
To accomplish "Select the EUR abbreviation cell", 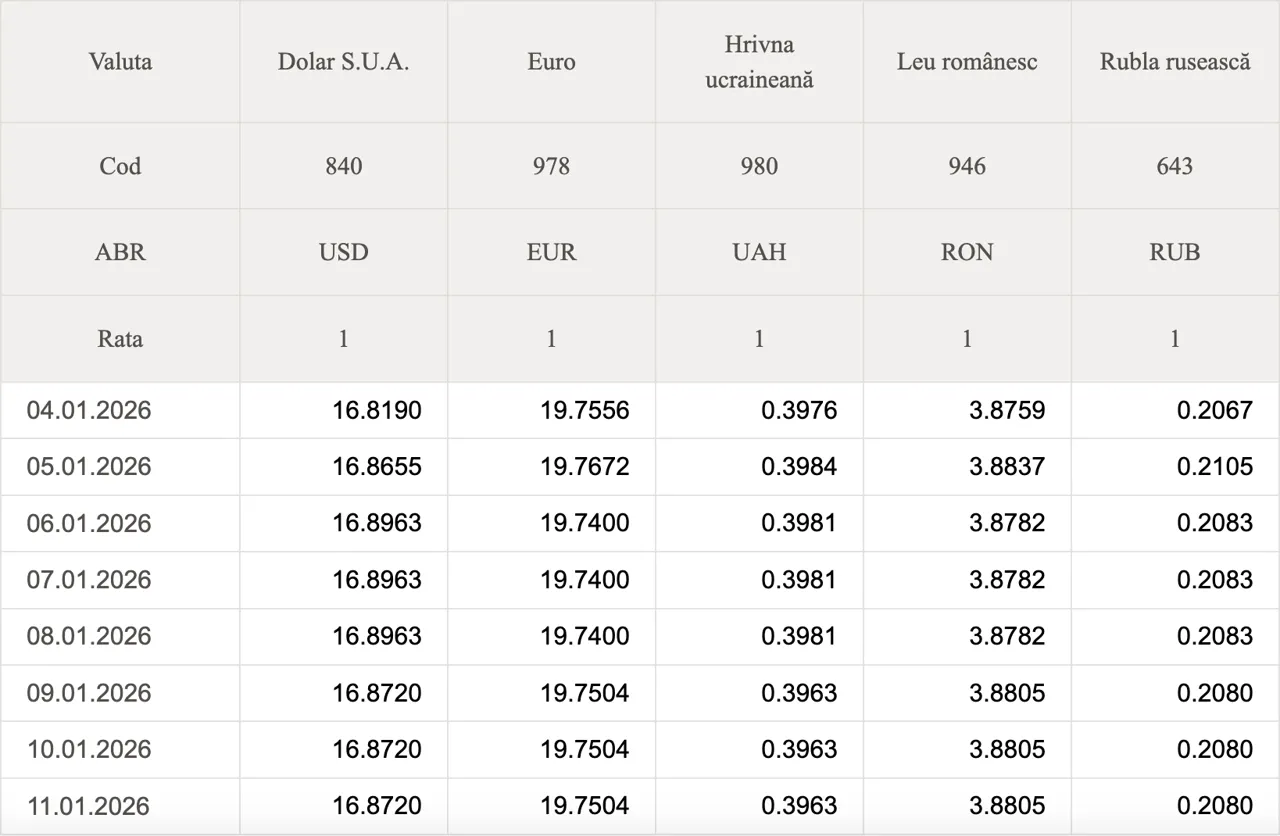I will 551,252.
